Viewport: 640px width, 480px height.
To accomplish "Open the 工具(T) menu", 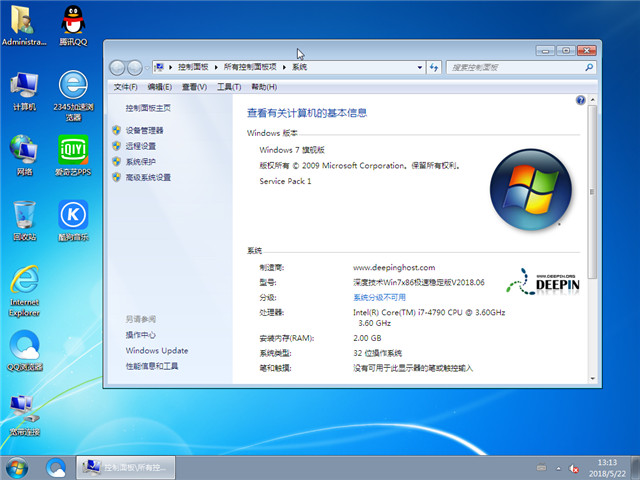I will tap(229, 87).
